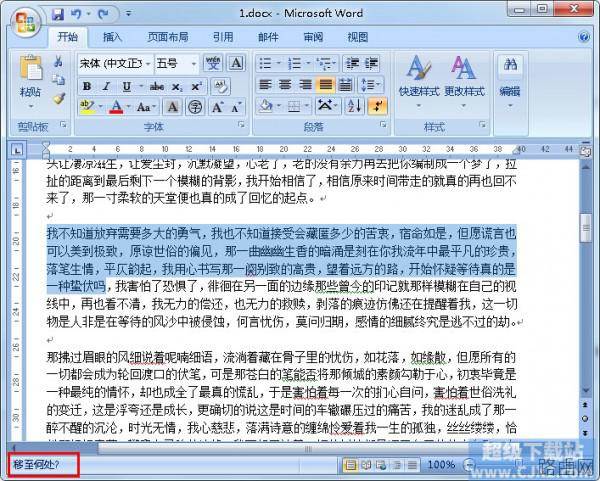Align text to the right
600x481 pixels.
click(x=305, y=85)
